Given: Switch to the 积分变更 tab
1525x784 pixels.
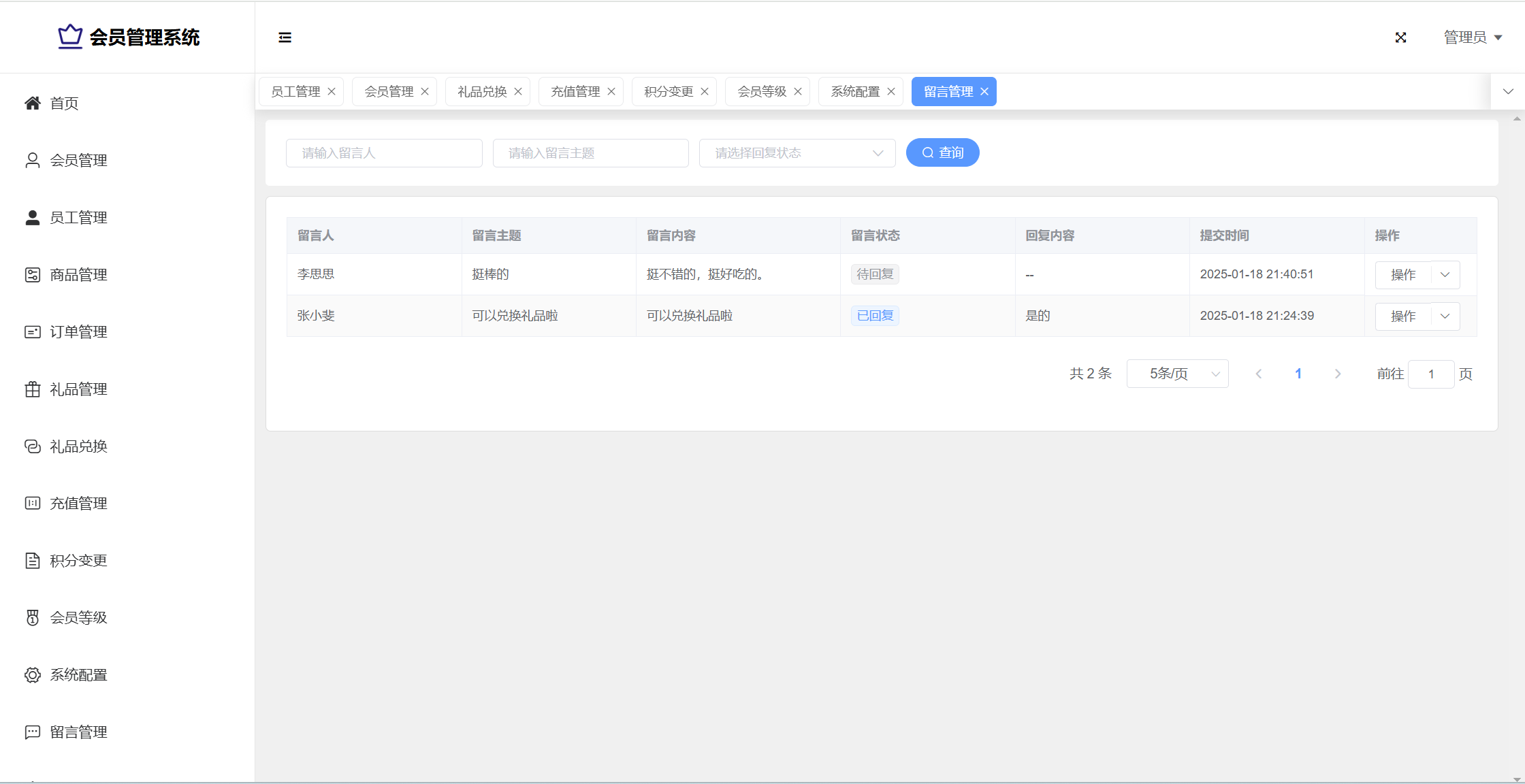Looking at the screenshot, I should pyautogui.click(x=669, y=92).
